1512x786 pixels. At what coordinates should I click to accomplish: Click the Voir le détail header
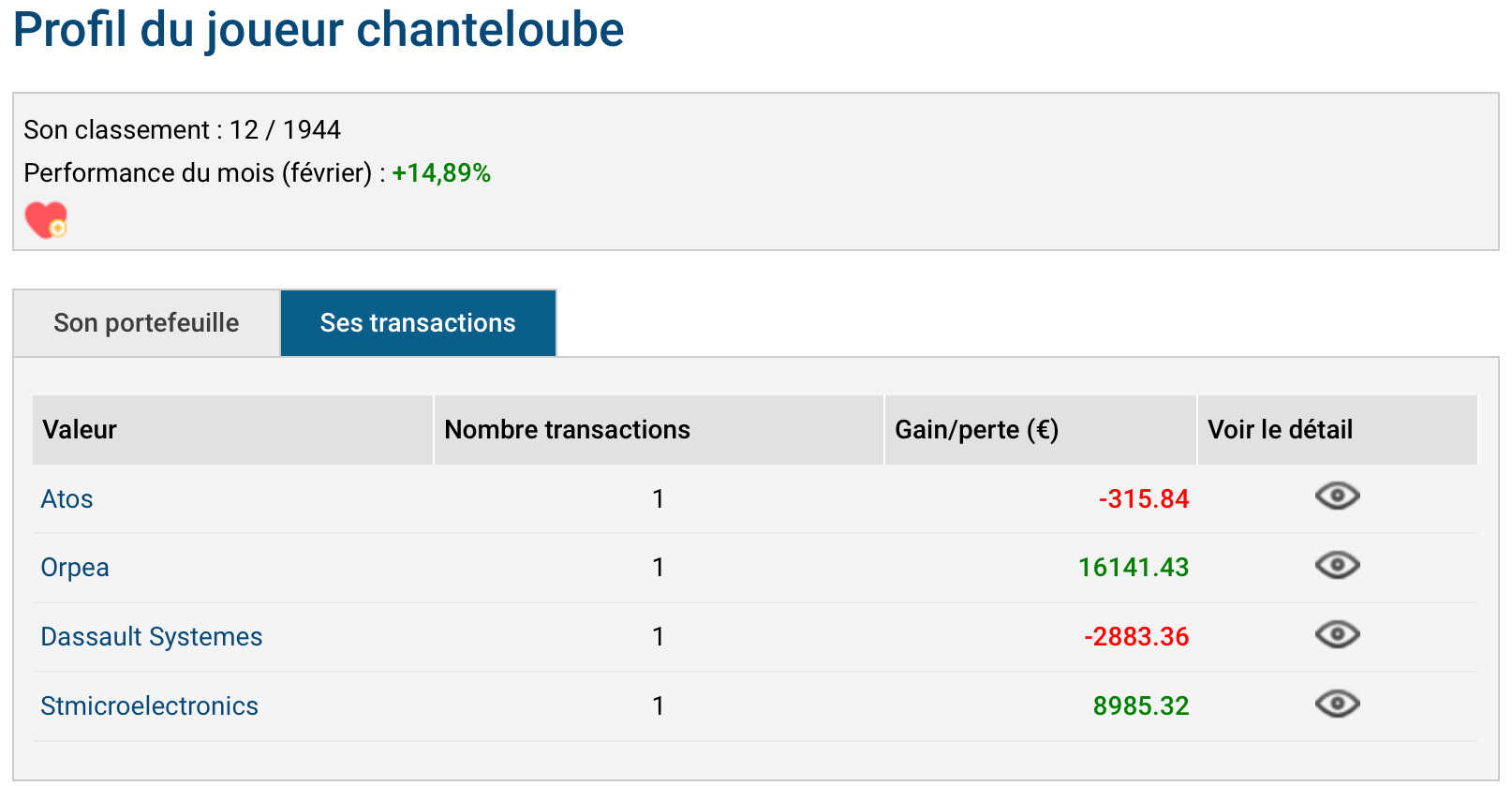click(1338, 430)
